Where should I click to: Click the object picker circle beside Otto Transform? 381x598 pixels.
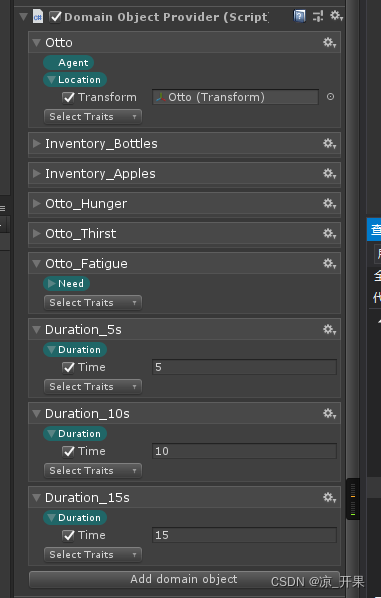[330, 97]
